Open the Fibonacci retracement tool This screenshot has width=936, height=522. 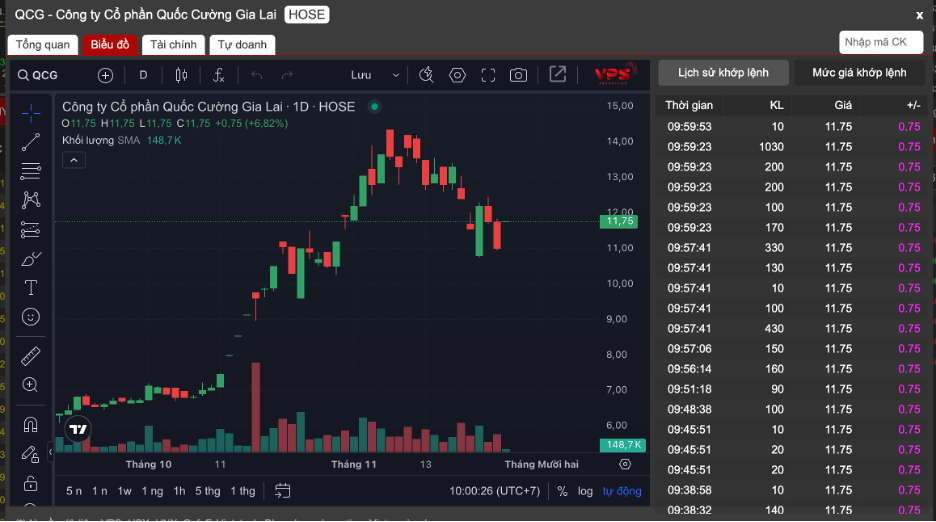click(x=30, y=171)
